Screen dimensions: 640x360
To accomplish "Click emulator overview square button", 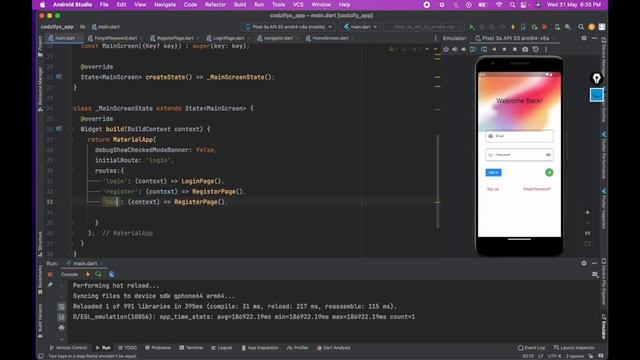I will click(x=515, y=49).
